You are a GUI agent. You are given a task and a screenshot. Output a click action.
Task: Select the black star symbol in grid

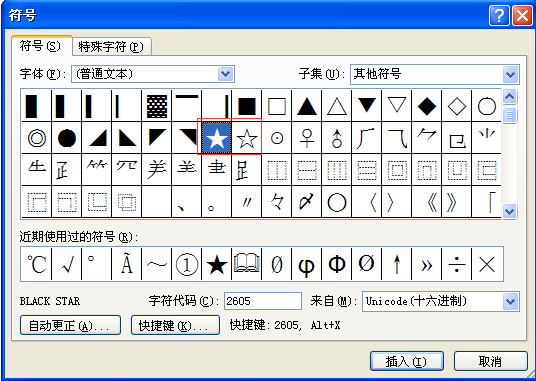coord(216,138)
